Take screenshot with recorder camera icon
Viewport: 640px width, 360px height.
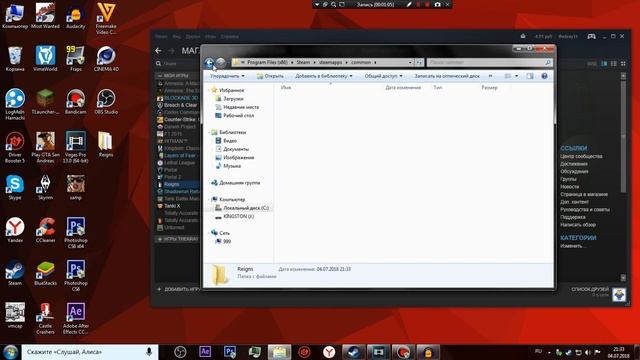437,4
